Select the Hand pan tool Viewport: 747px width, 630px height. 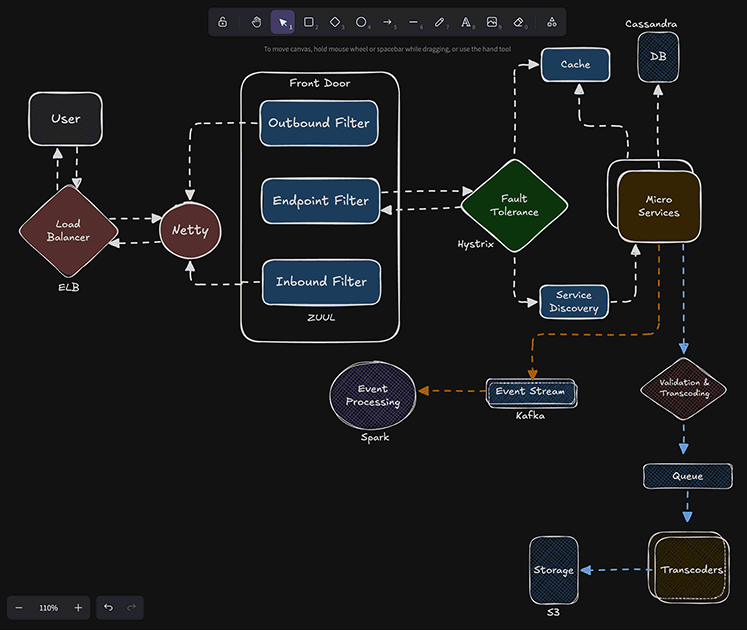click(256, 22)
